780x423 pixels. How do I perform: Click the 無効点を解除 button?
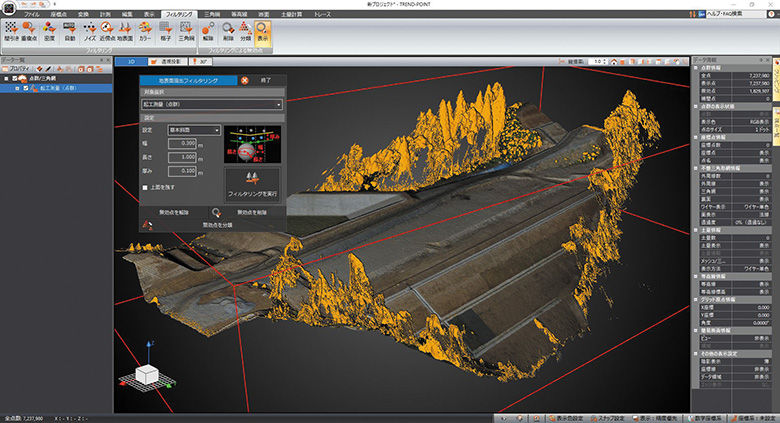174,212
